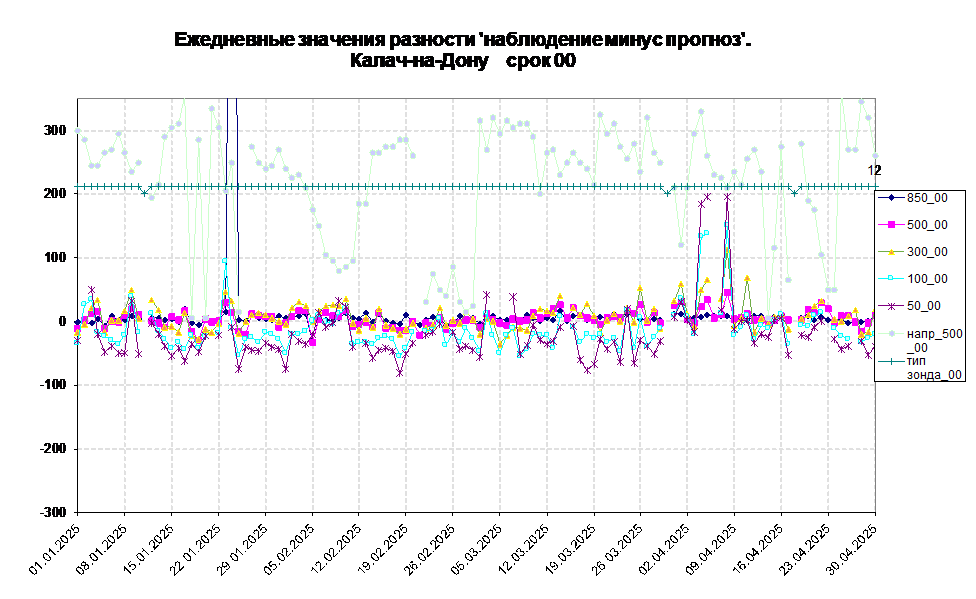976x599 pixels.
Task: Click the 100_00 legend cyan square marker
Action: pos(891,278)
